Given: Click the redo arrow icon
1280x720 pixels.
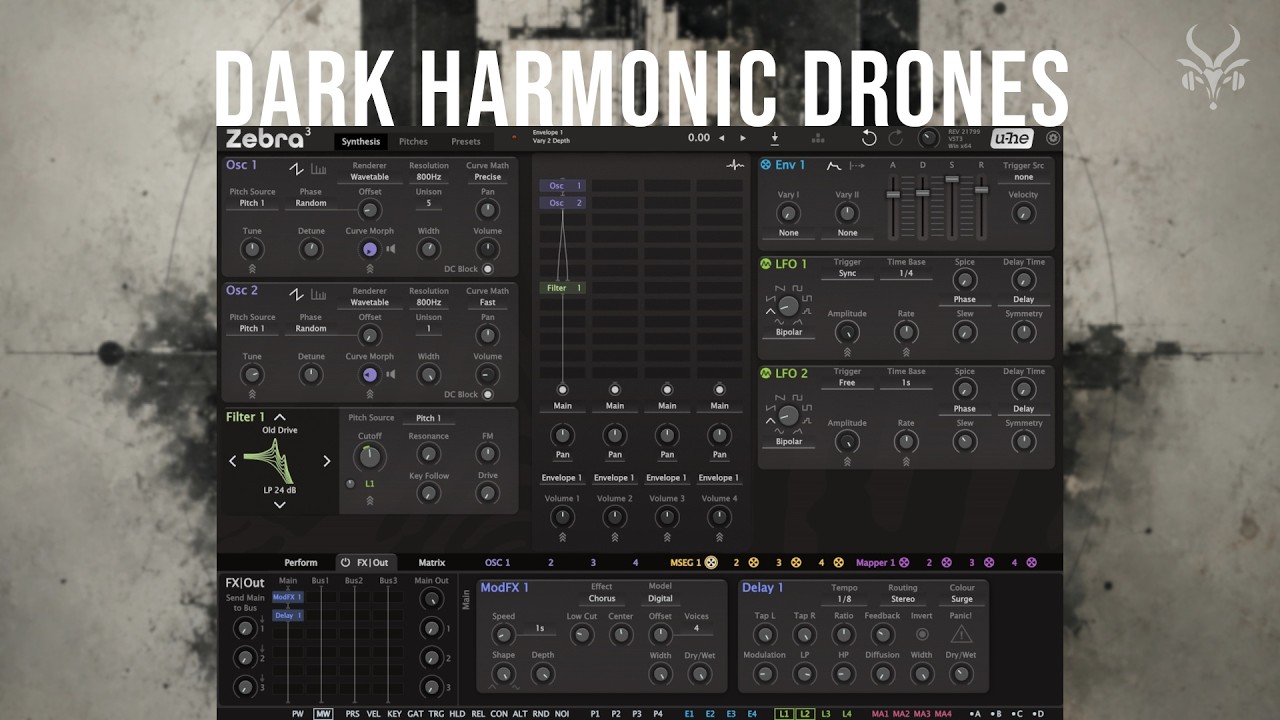Looking at the screenshot, I should pos(896,138).
